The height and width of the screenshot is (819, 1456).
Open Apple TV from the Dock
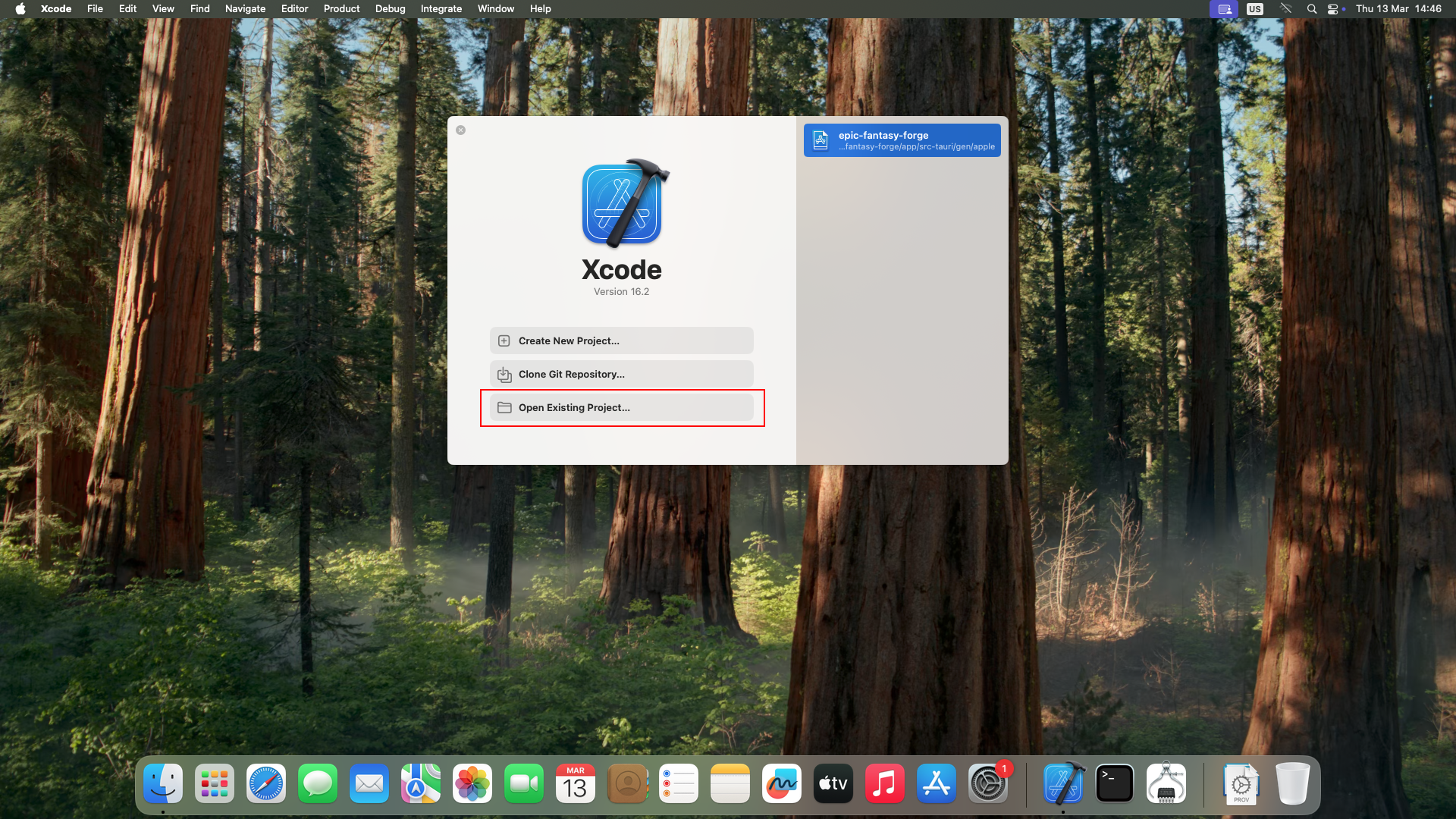(x=833, y=783)
